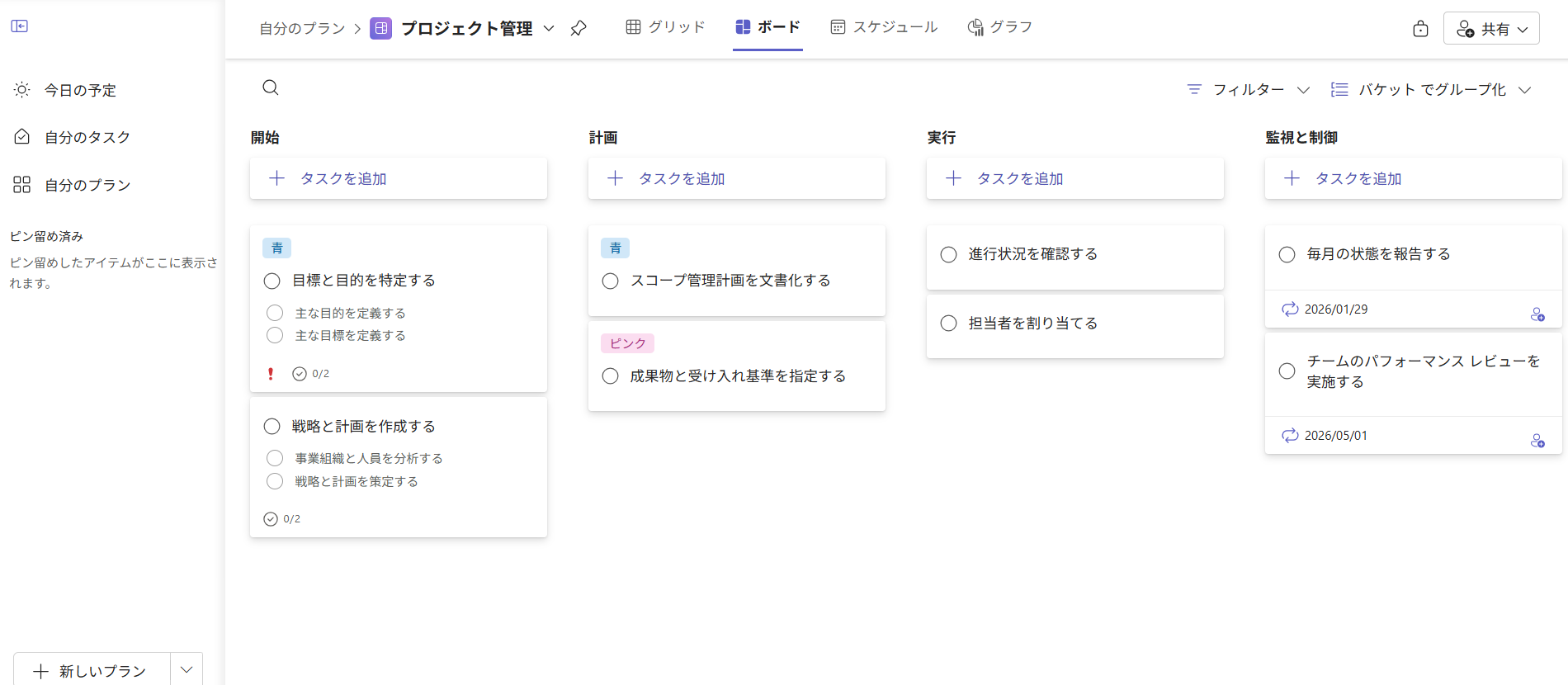Screen dimensions: 1568x685
Task: Open the shopping bag icon near 共有
Action: (1420, 29)
